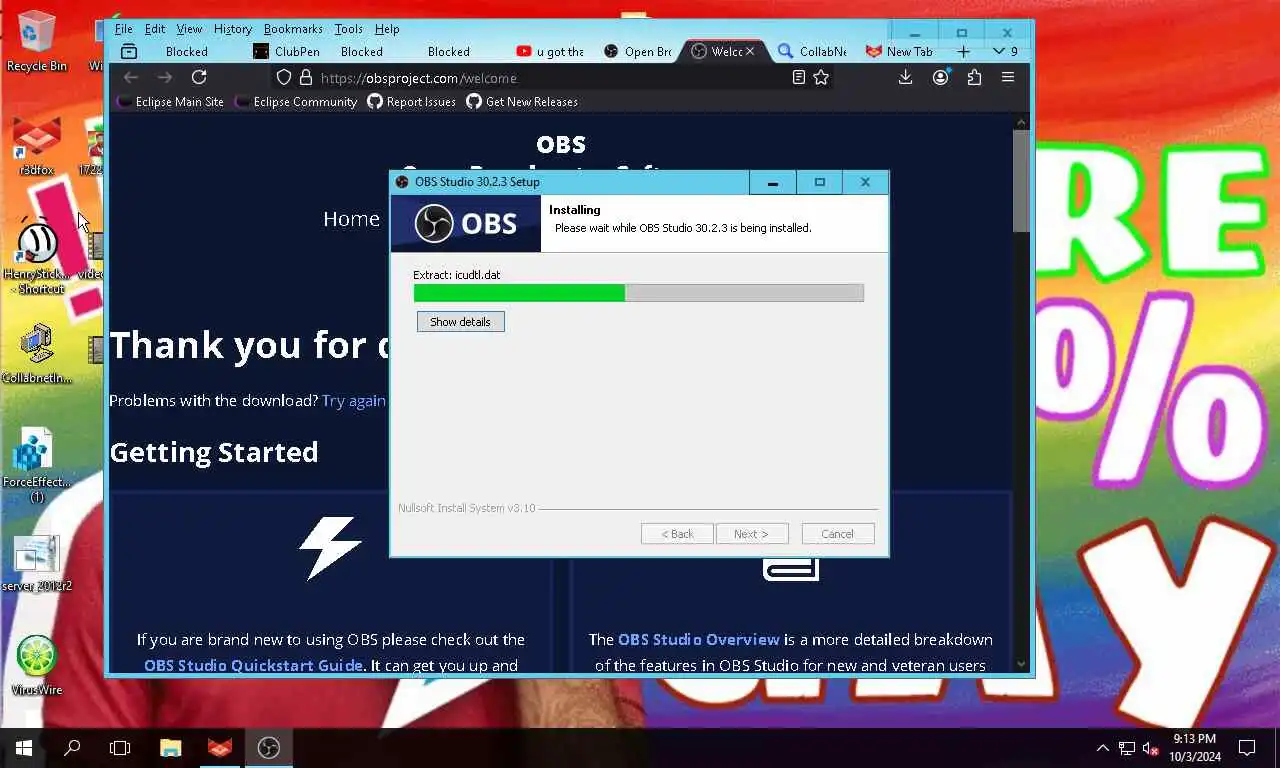This screenshot has width=1280, height=768.
Task: Open the OBS Studio Quickstart Guide link
Action: 254,665
